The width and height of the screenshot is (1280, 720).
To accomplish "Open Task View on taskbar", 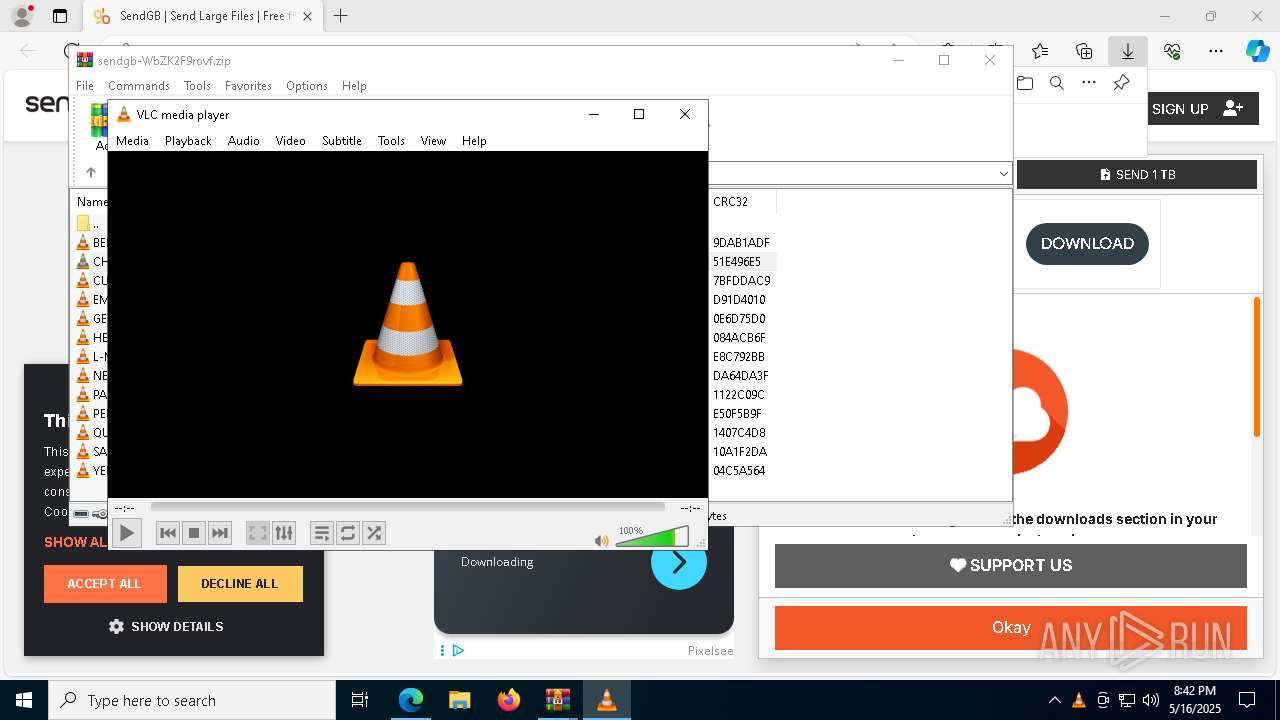I will tap(360, 700).
